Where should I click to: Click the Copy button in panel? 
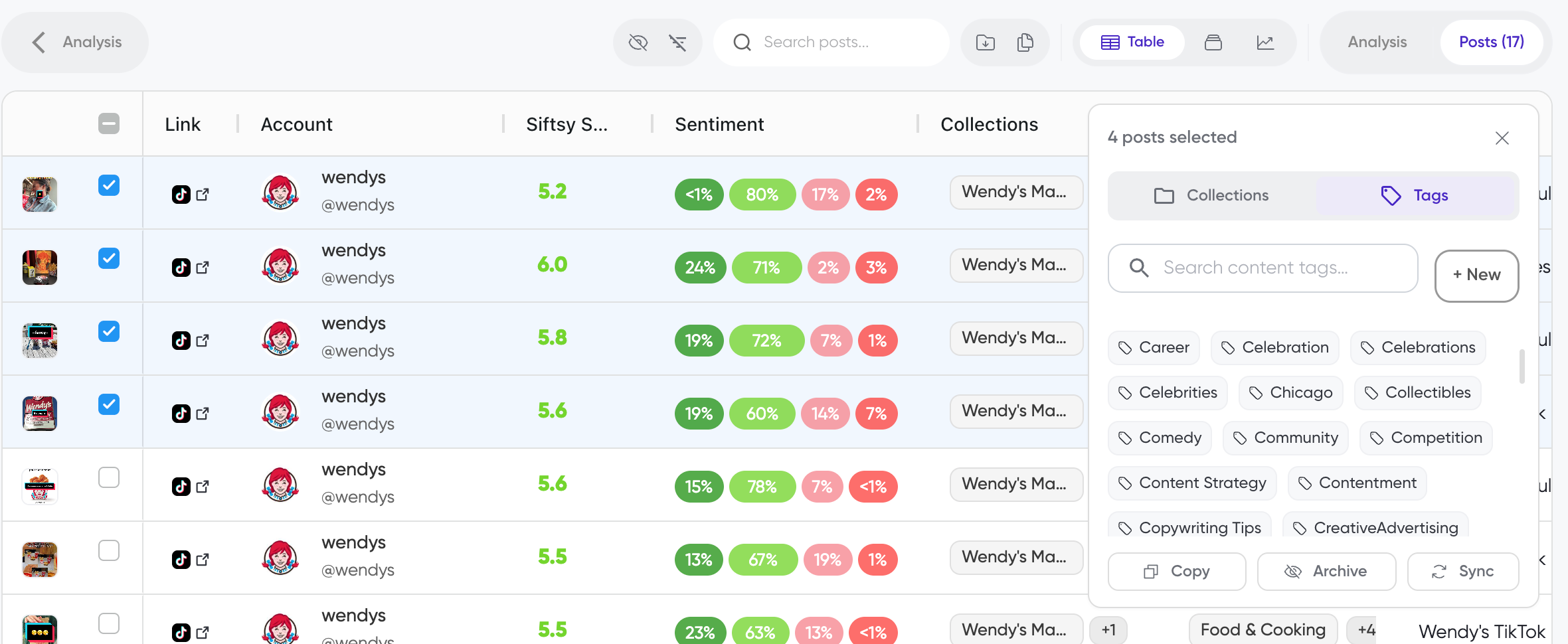pyautogui.click(x=1177, y=571)
